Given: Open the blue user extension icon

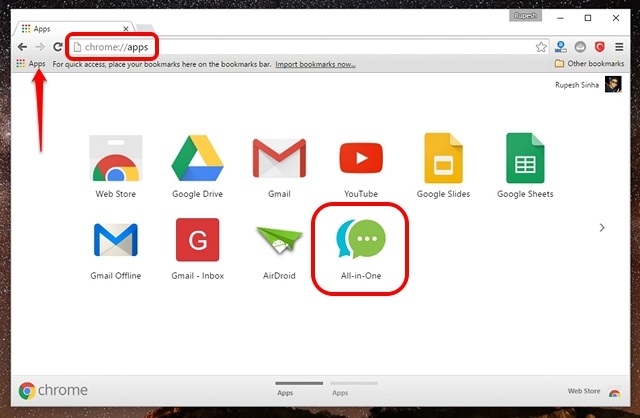Looking at the screenshot, I should (561, 47).
